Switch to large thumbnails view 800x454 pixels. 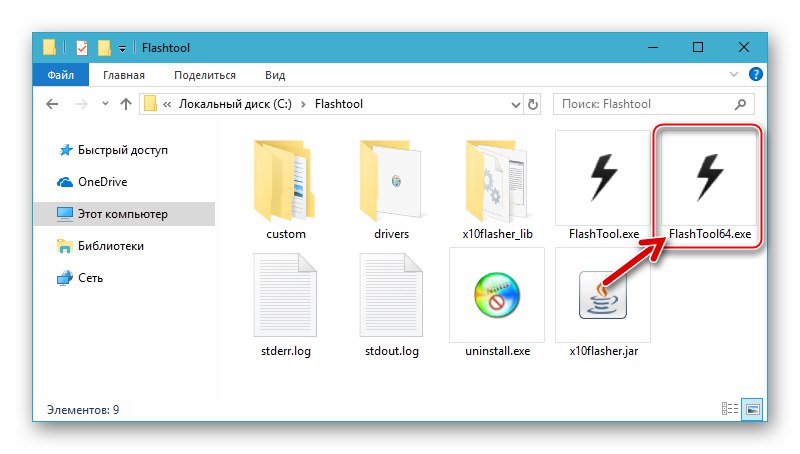coord(753,409)
